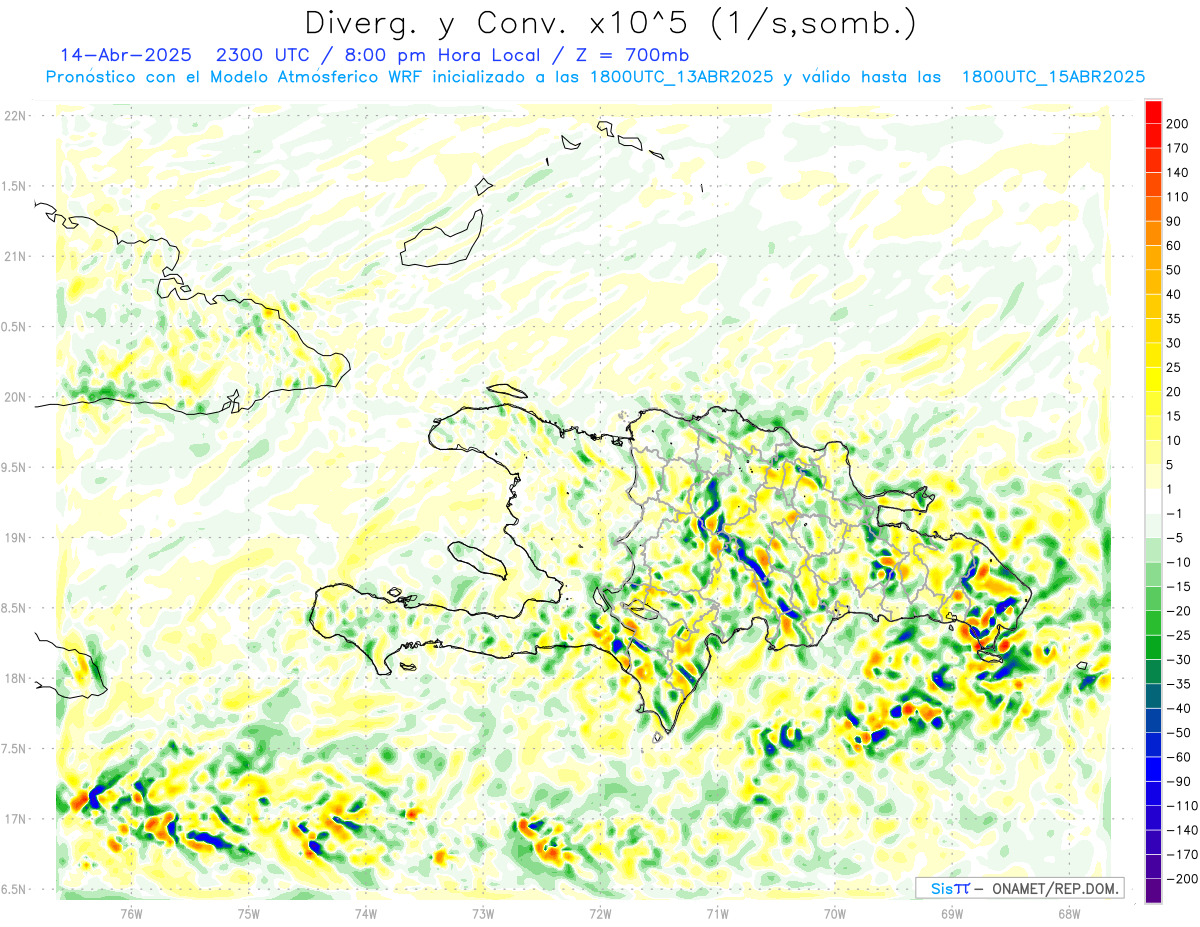Click the red swatch above 200 on colorbar
1200x927 pixels.
[1153, 112]
